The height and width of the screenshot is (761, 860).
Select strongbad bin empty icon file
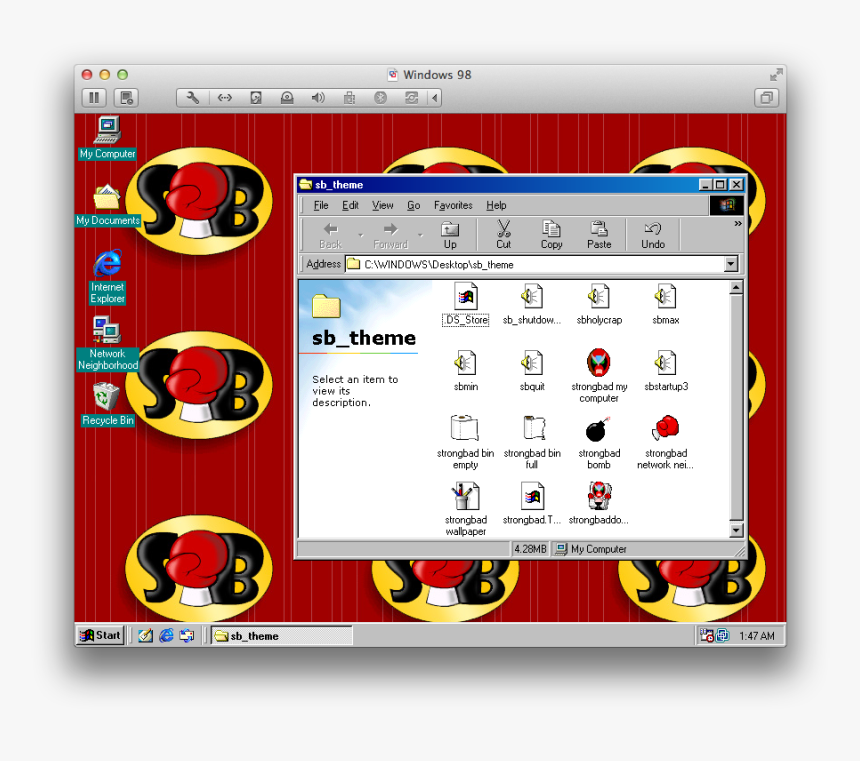coord(465,443)
